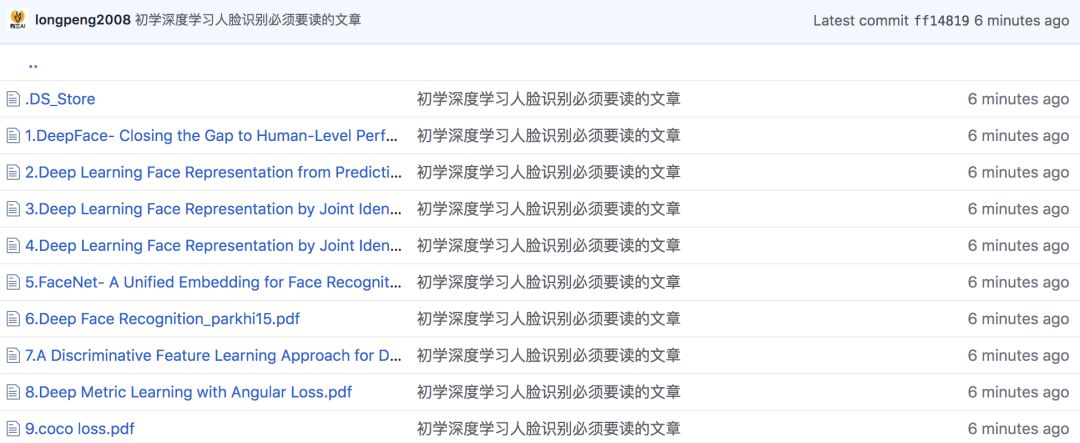Open commit message in 7.A Discriminative row

548,356
